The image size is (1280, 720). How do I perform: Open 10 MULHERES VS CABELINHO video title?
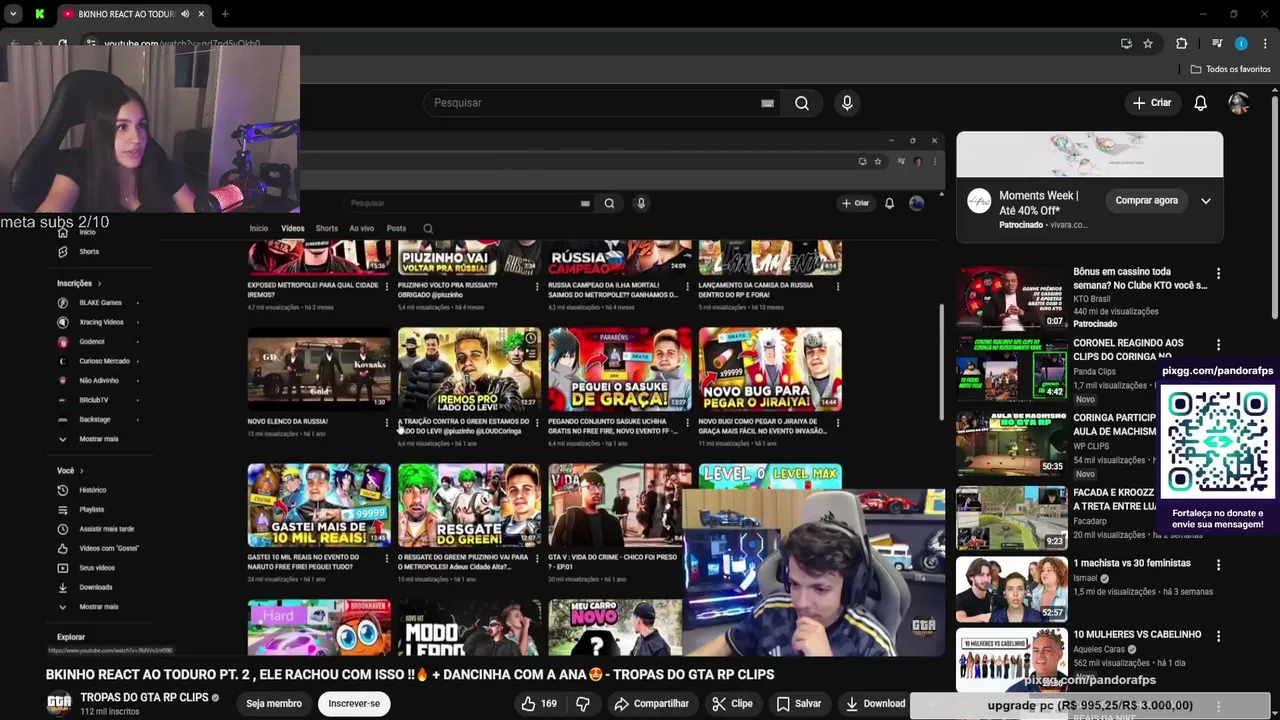point(1137,634)
